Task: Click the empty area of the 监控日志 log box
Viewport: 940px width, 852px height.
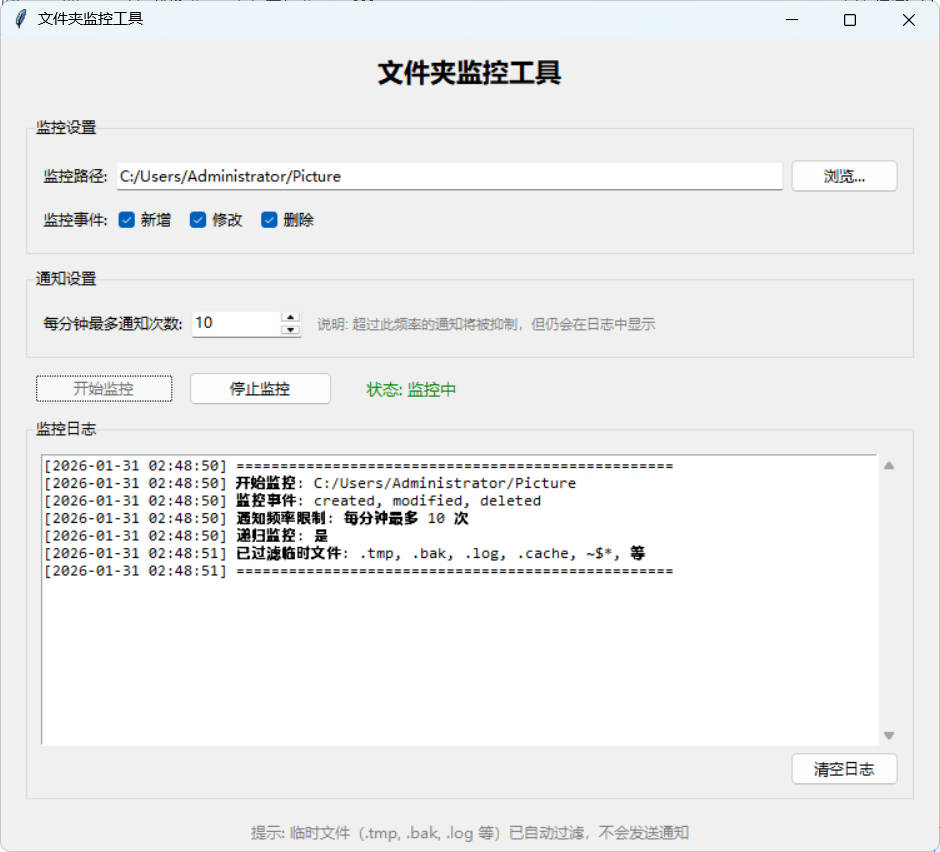Action: [460, 660]
